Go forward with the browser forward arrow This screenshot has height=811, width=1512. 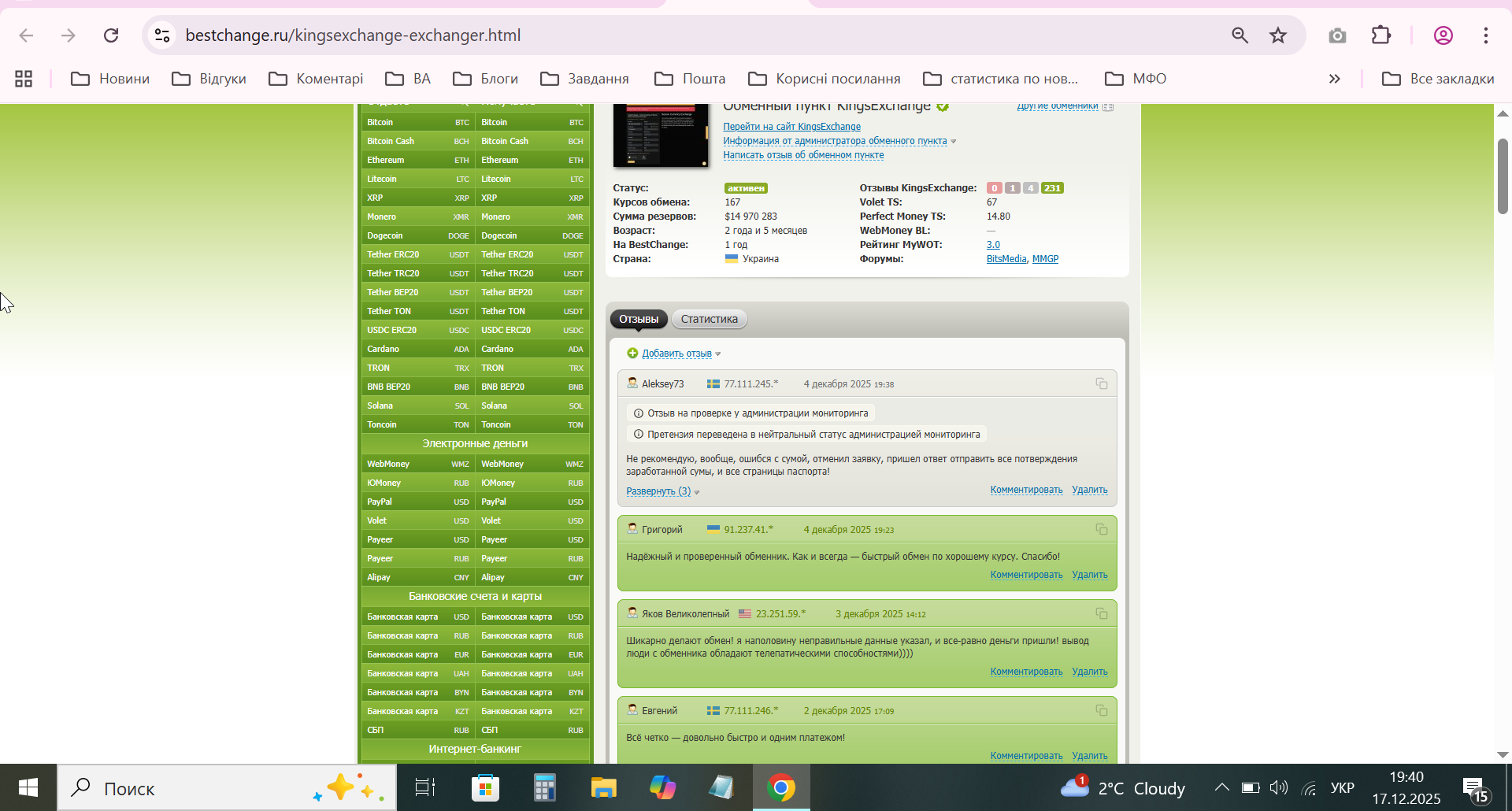(x=69, y=35)
